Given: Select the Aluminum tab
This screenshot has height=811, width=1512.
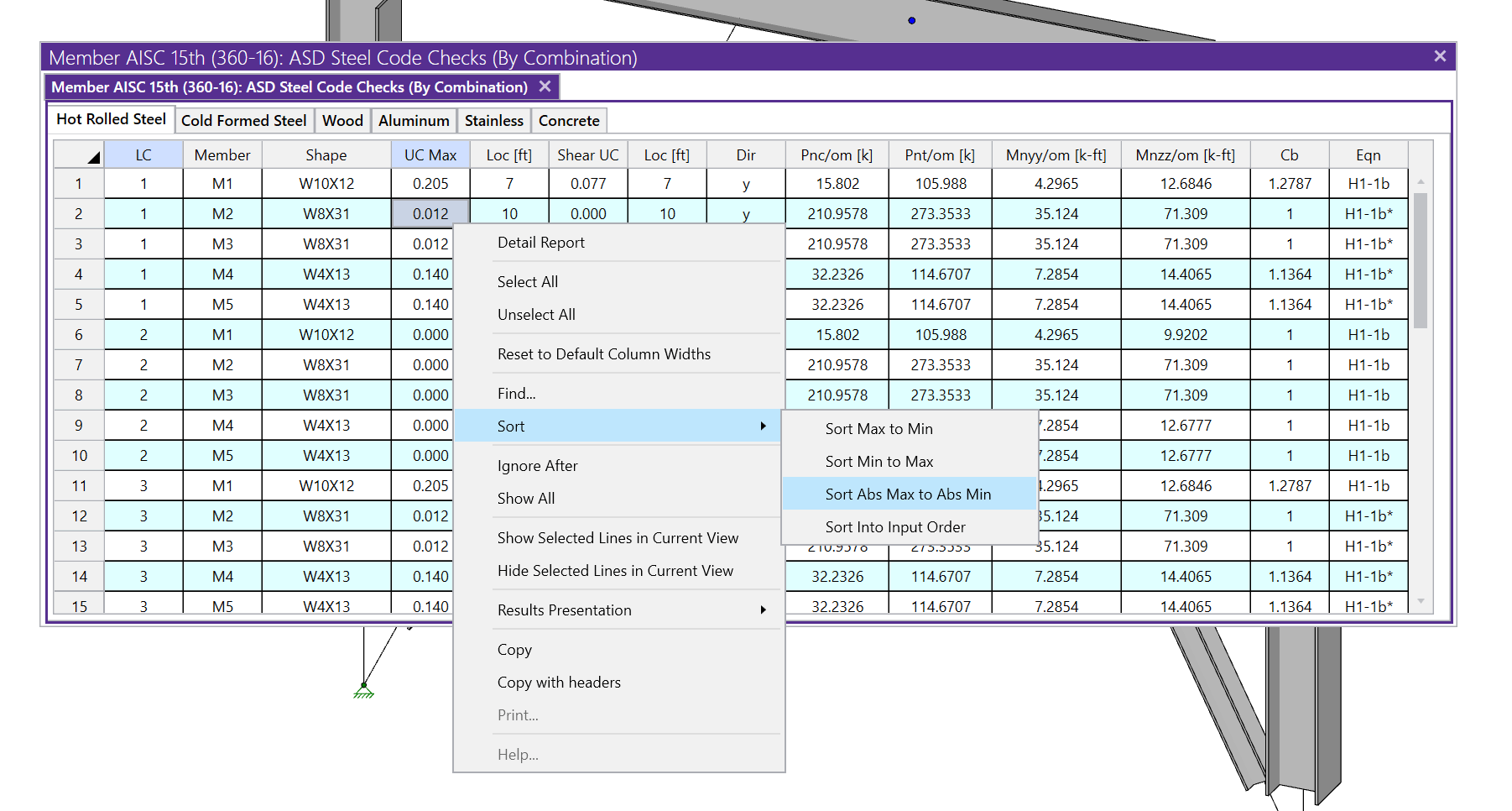Looking at the screenshot, I should (x=414, y=121).
